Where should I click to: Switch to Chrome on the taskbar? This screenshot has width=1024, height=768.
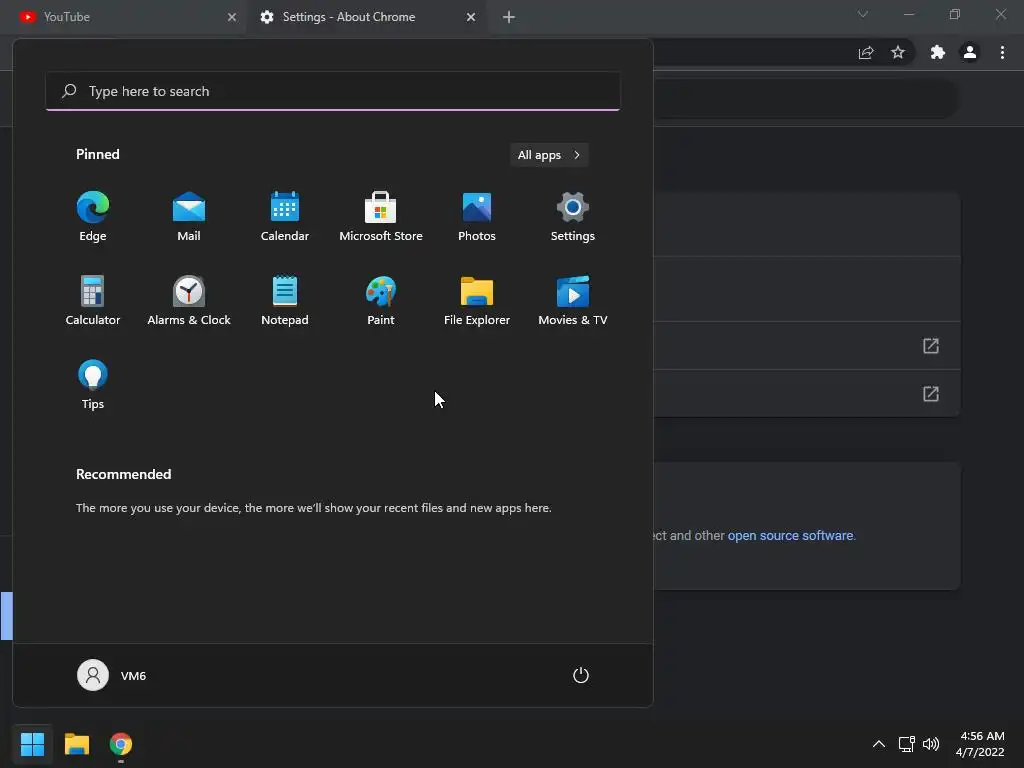pos(121,744)
